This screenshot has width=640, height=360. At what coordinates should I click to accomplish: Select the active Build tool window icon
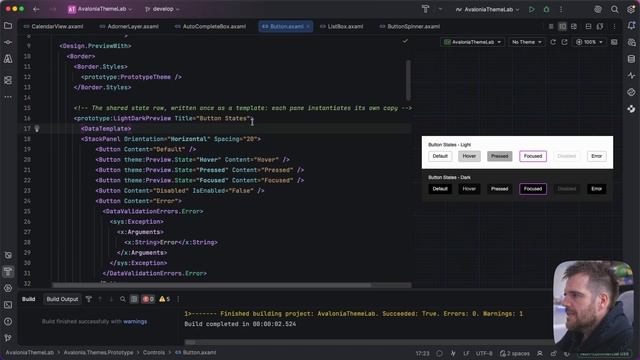click(8, 271)
